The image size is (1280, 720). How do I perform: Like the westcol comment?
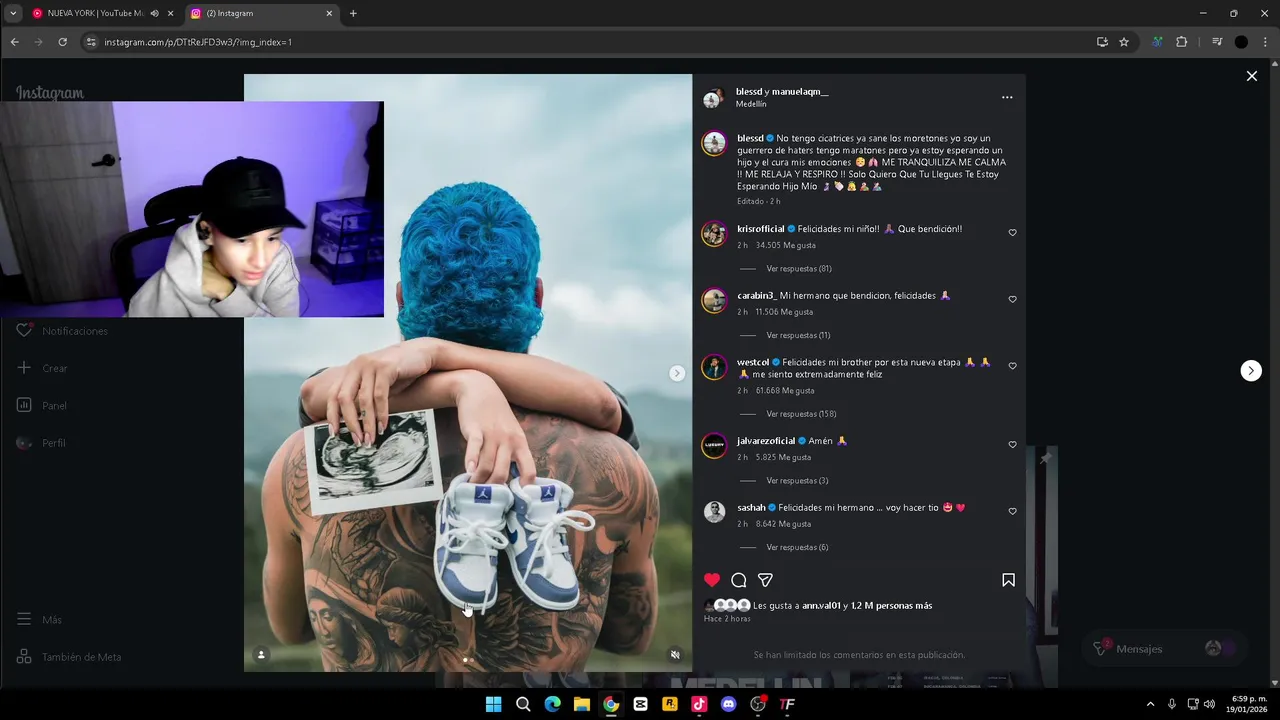[x=1012, y=366]
